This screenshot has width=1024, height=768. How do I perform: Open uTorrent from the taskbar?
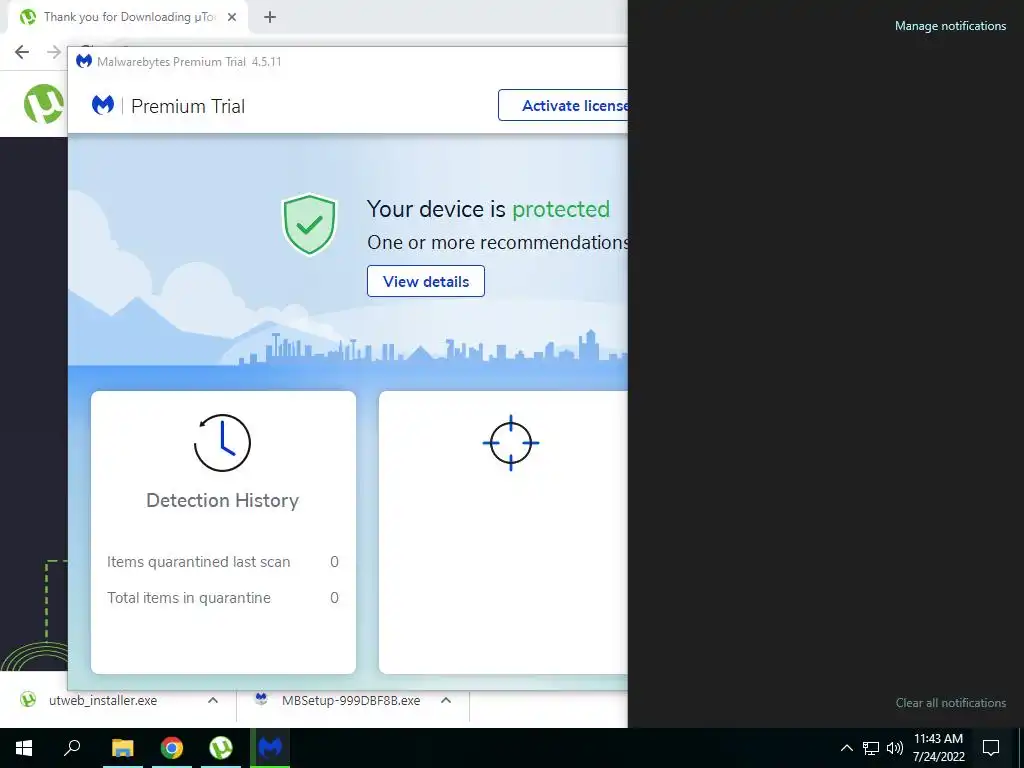click(221, 748)
